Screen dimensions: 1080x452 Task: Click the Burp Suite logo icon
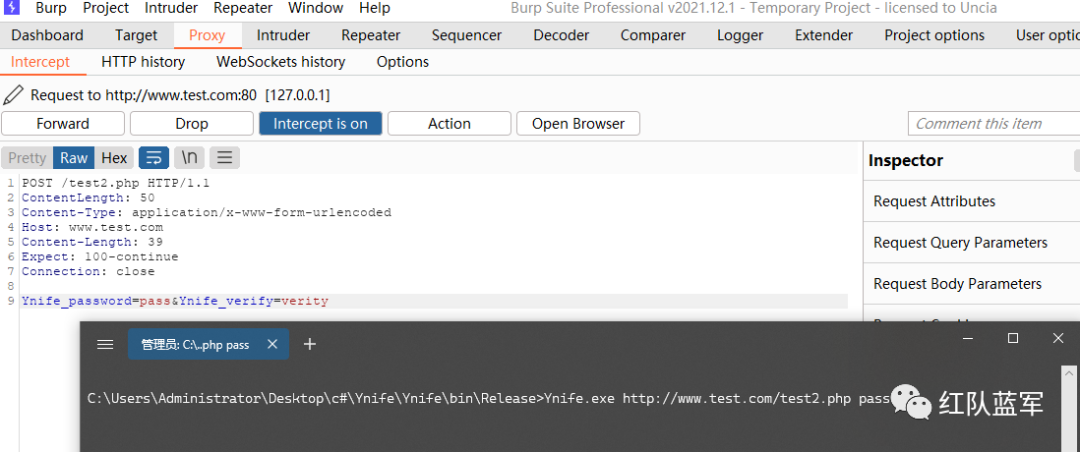click(x=12, y=8)
